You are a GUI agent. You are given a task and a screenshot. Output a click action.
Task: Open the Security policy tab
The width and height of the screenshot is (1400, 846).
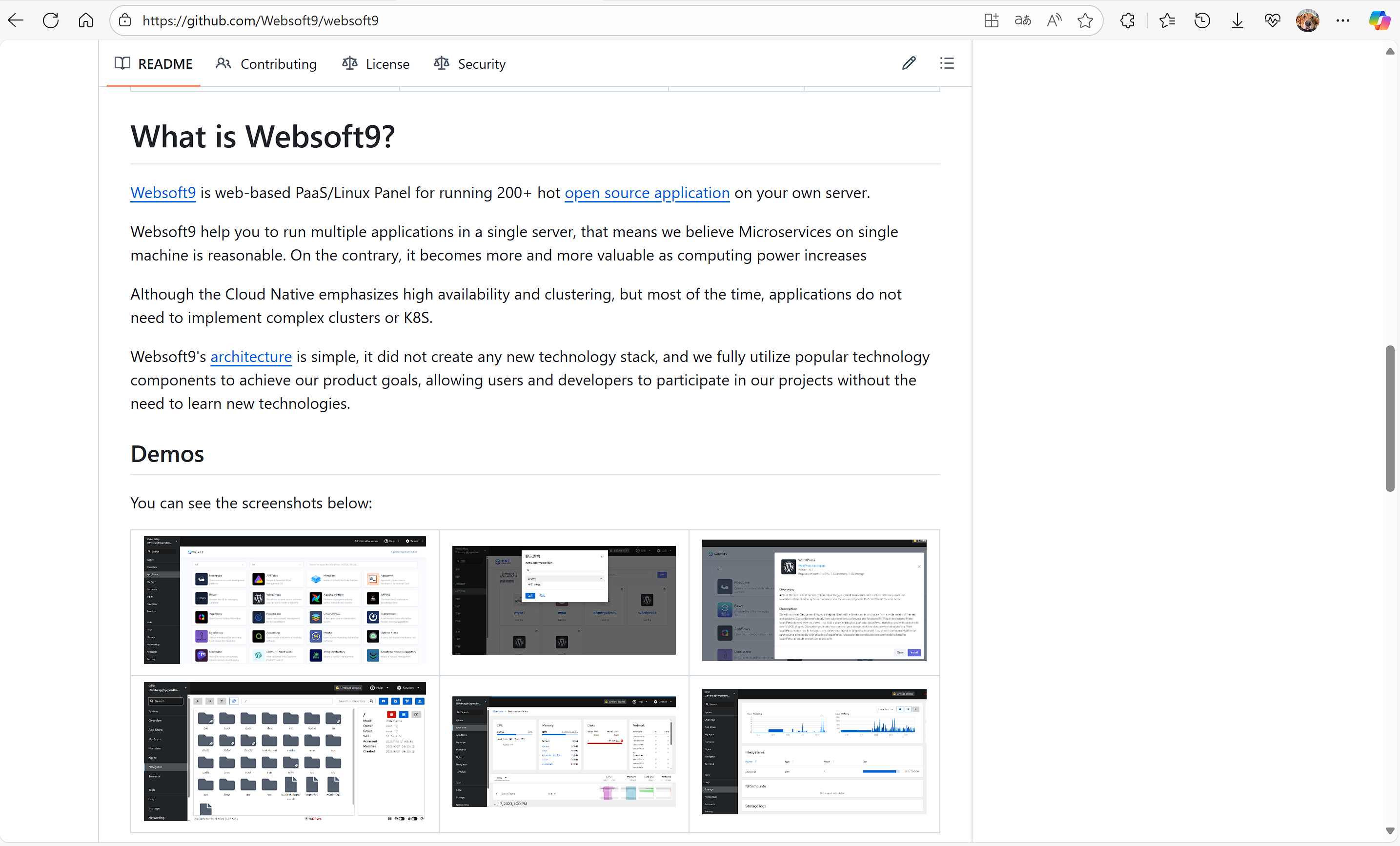click(x=469, y=63)
